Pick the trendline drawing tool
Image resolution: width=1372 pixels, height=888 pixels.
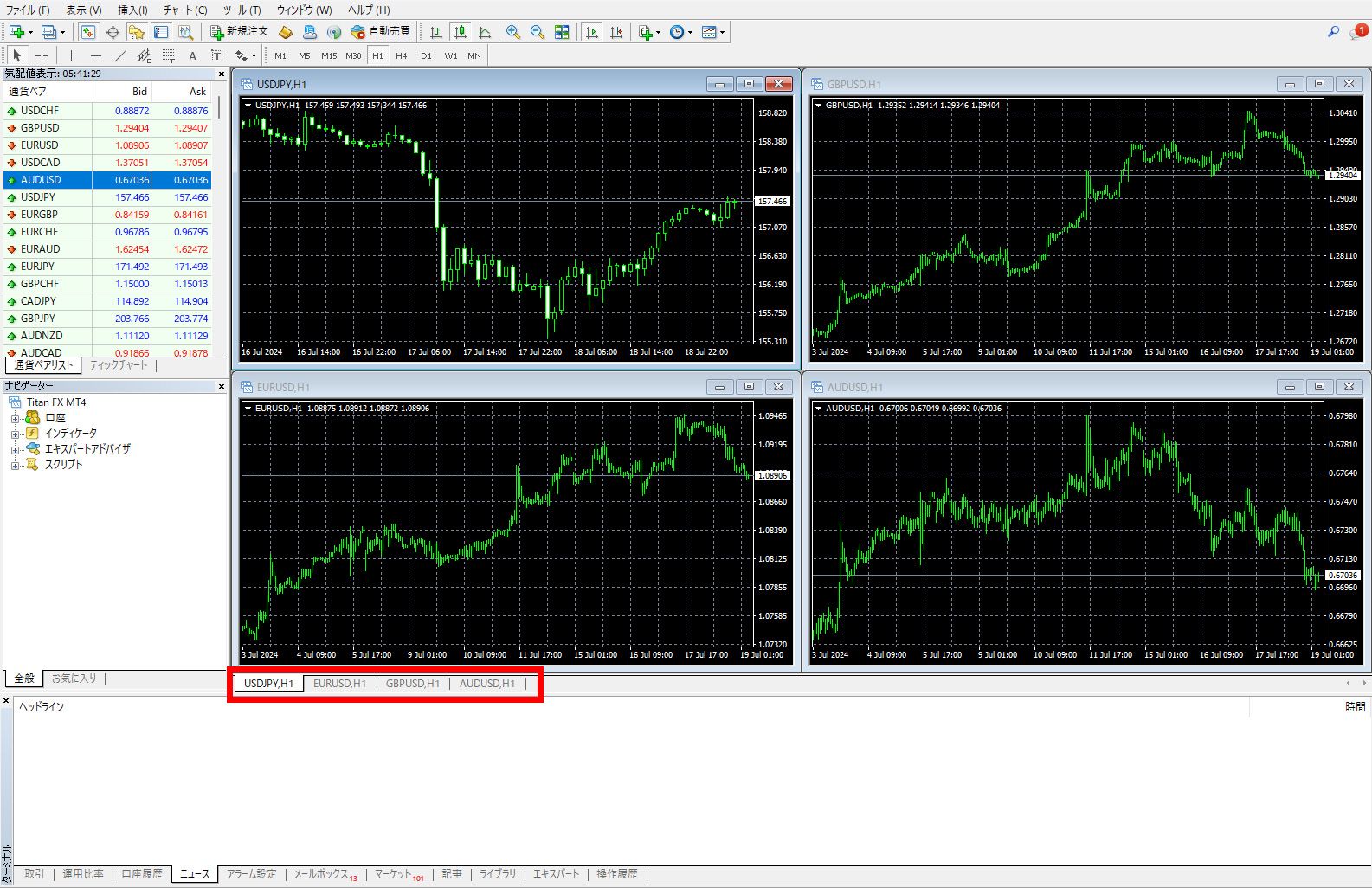pyautogui.click(x=120, y=55)
